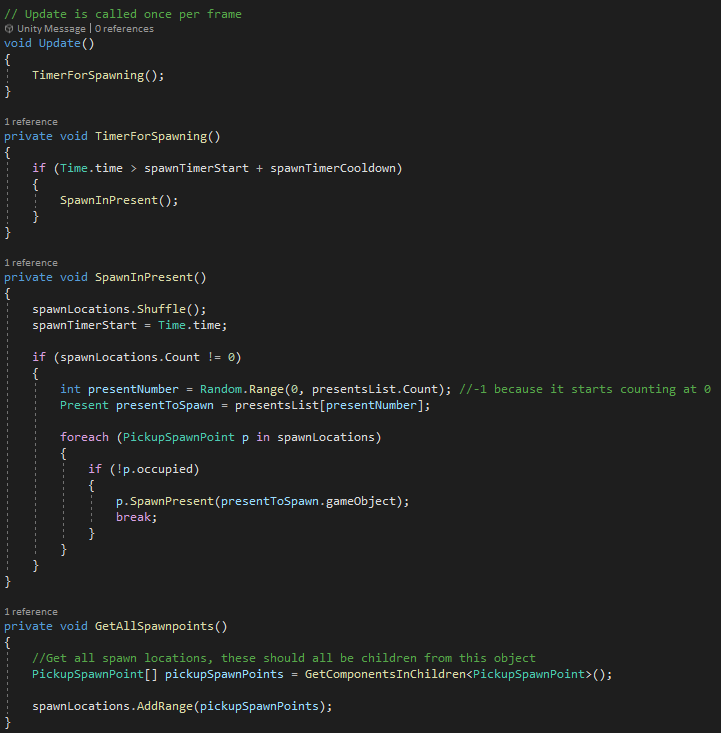Click the 'foreach' keyword

pos(84,438)
